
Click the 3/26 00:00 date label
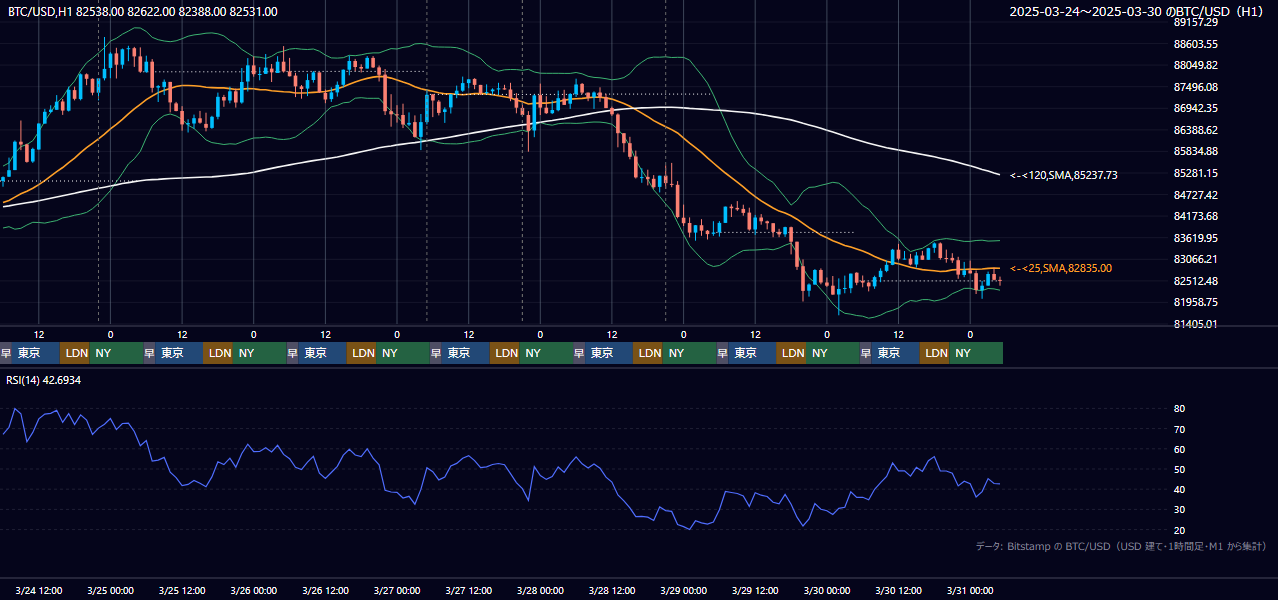tap(254, 590)
